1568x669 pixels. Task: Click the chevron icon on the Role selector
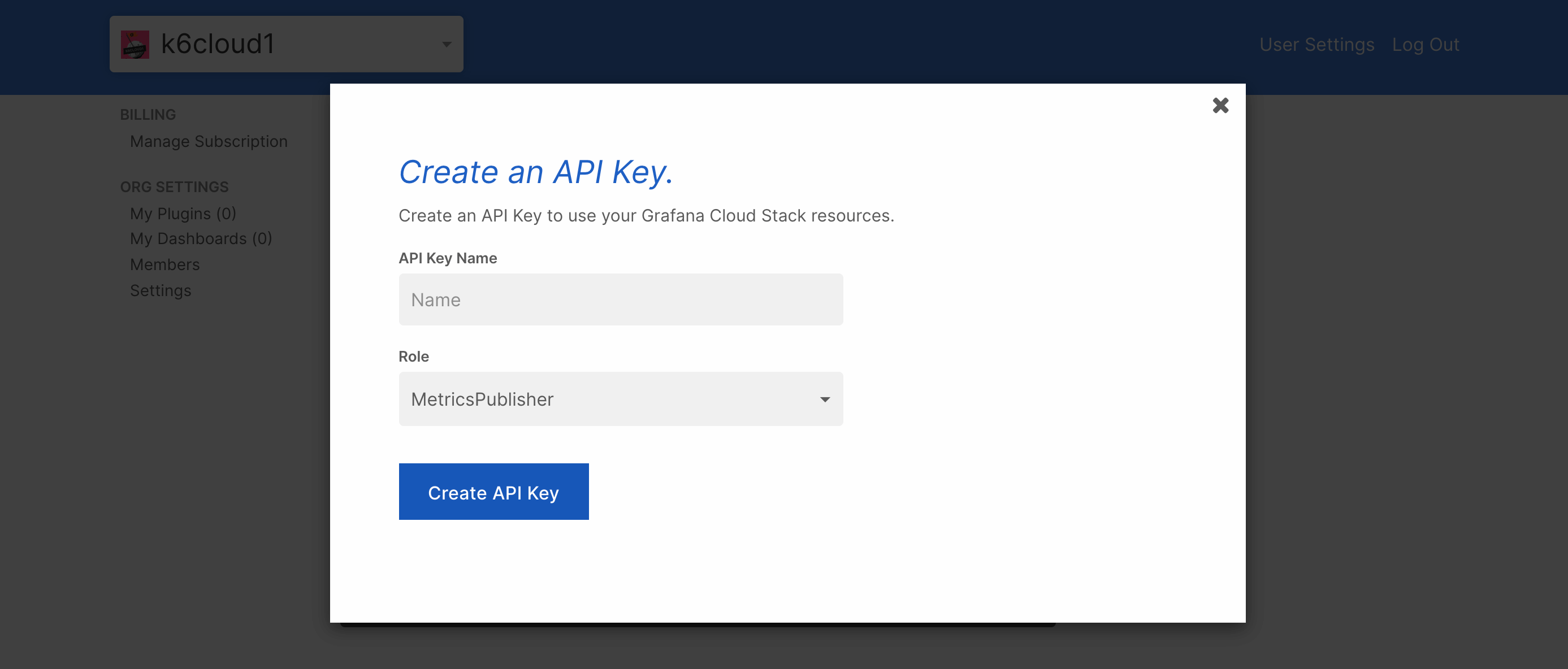(825, 399)
